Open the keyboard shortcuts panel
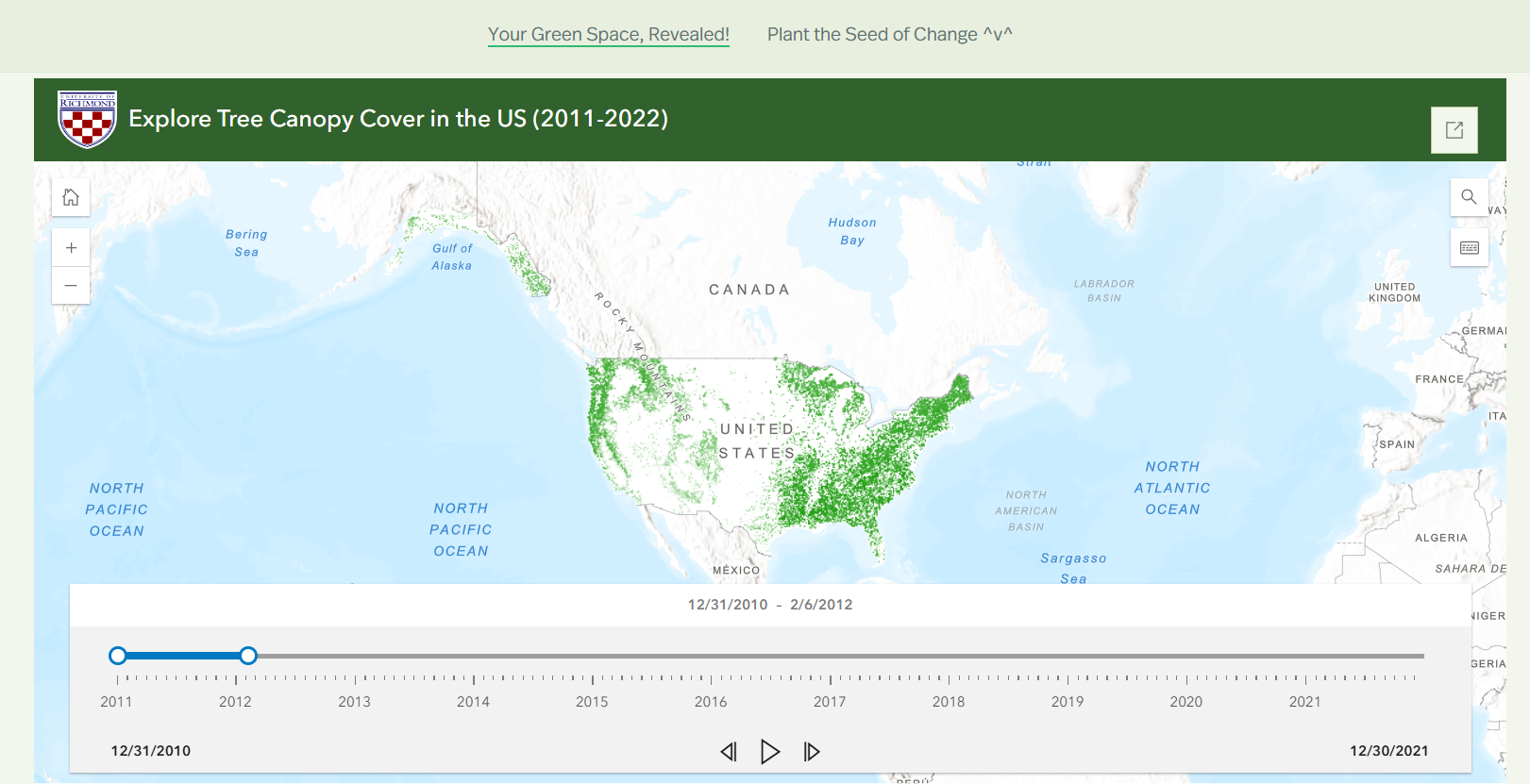This screenshot has width=1530, height=784. pyautogui.click(x=1469, y=247)
